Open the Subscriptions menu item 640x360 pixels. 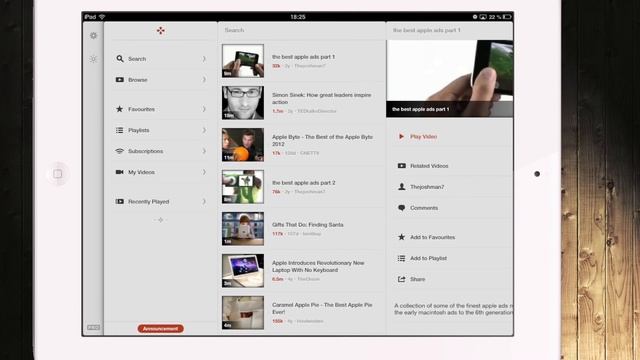[x=160, y=151]
